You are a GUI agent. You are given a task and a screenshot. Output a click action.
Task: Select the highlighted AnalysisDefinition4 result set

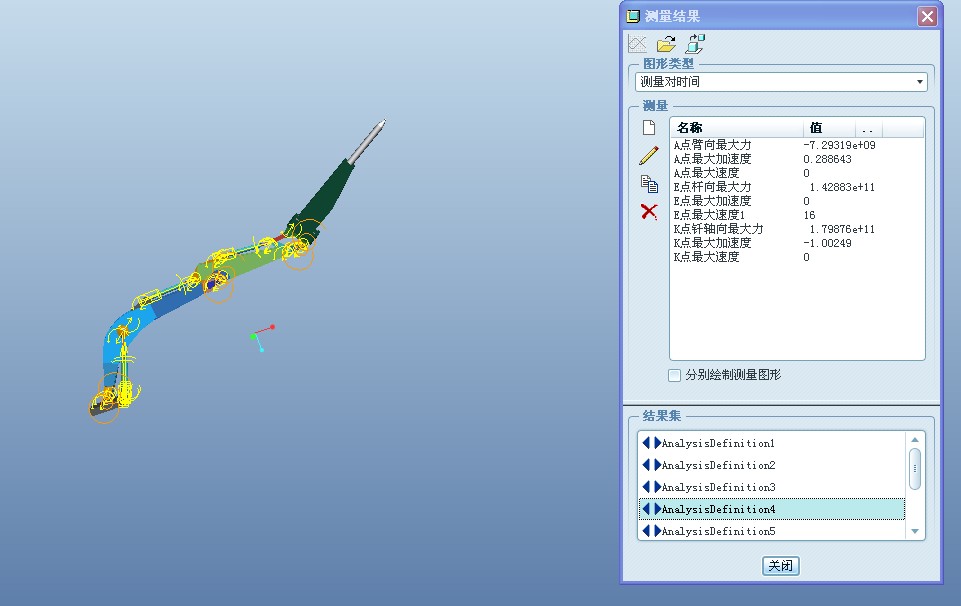pyautogui.click(x=772, y=509)
